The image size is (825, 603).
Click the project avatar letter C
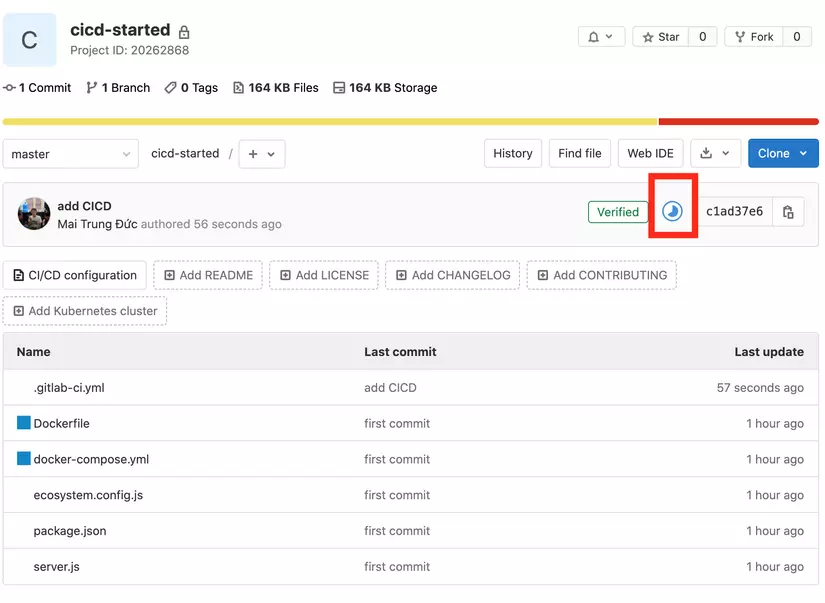click(29, 40)
